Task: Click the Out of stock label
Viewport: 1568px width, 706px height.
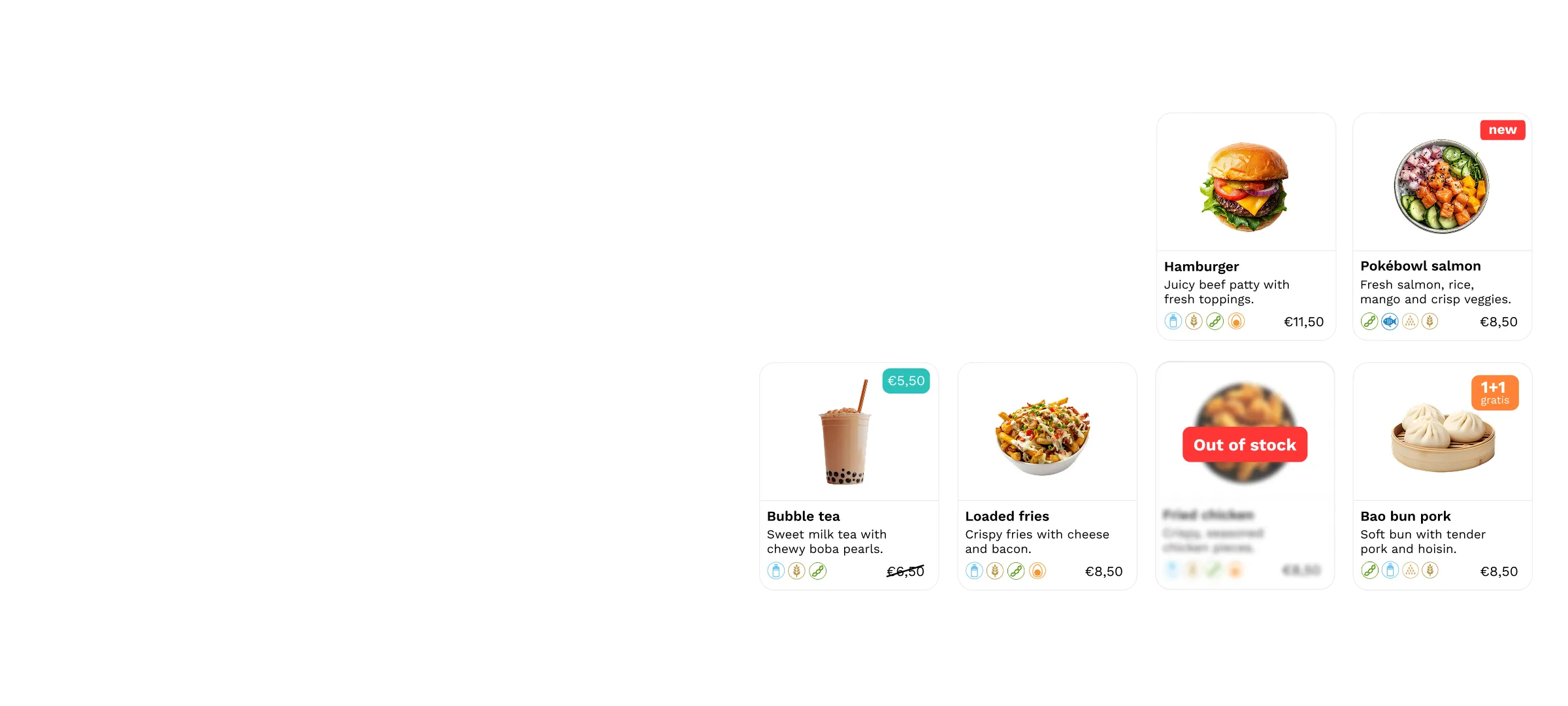Action: [x=1245, y=445]
